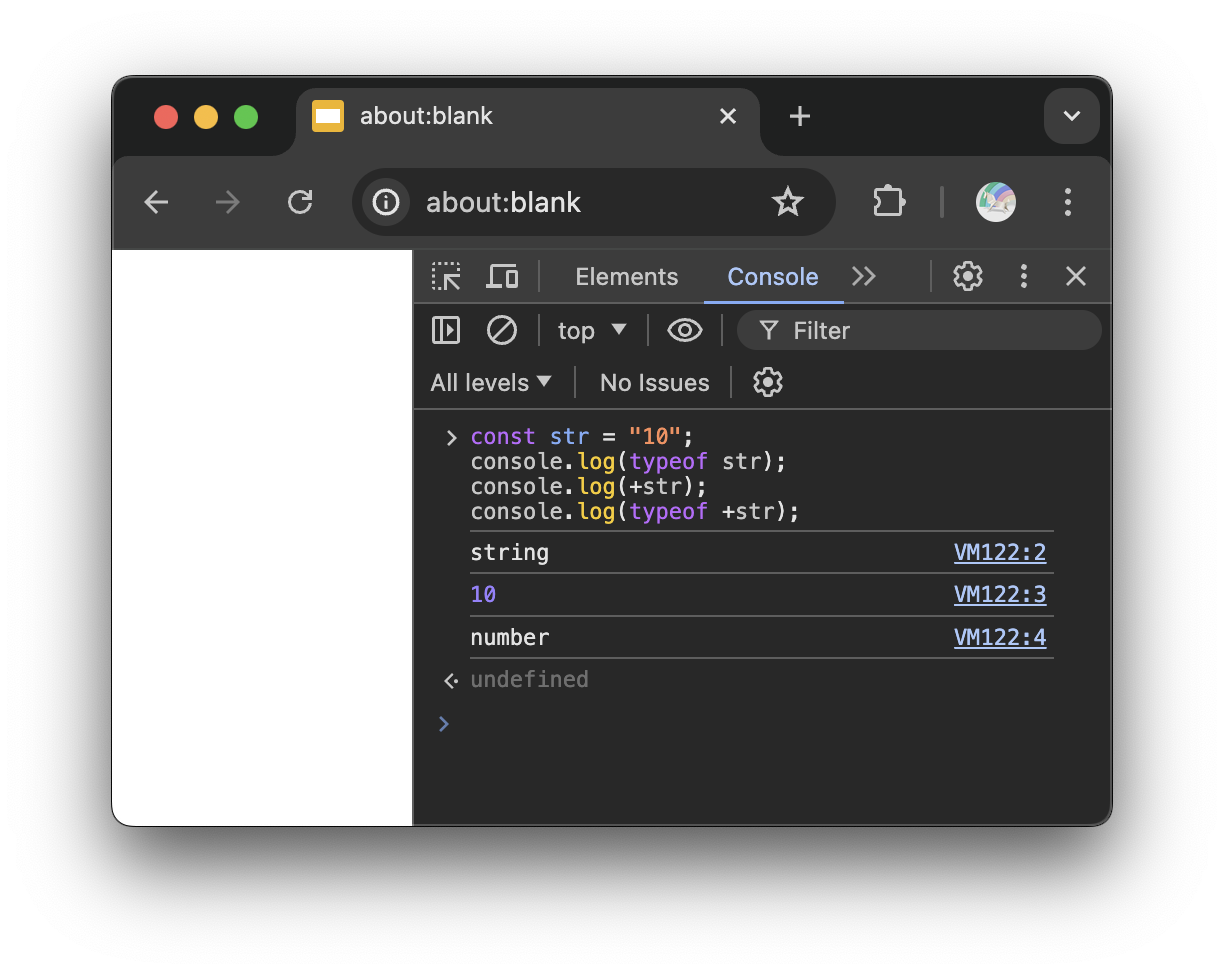Open site information icon in address bar

[386, 203]
